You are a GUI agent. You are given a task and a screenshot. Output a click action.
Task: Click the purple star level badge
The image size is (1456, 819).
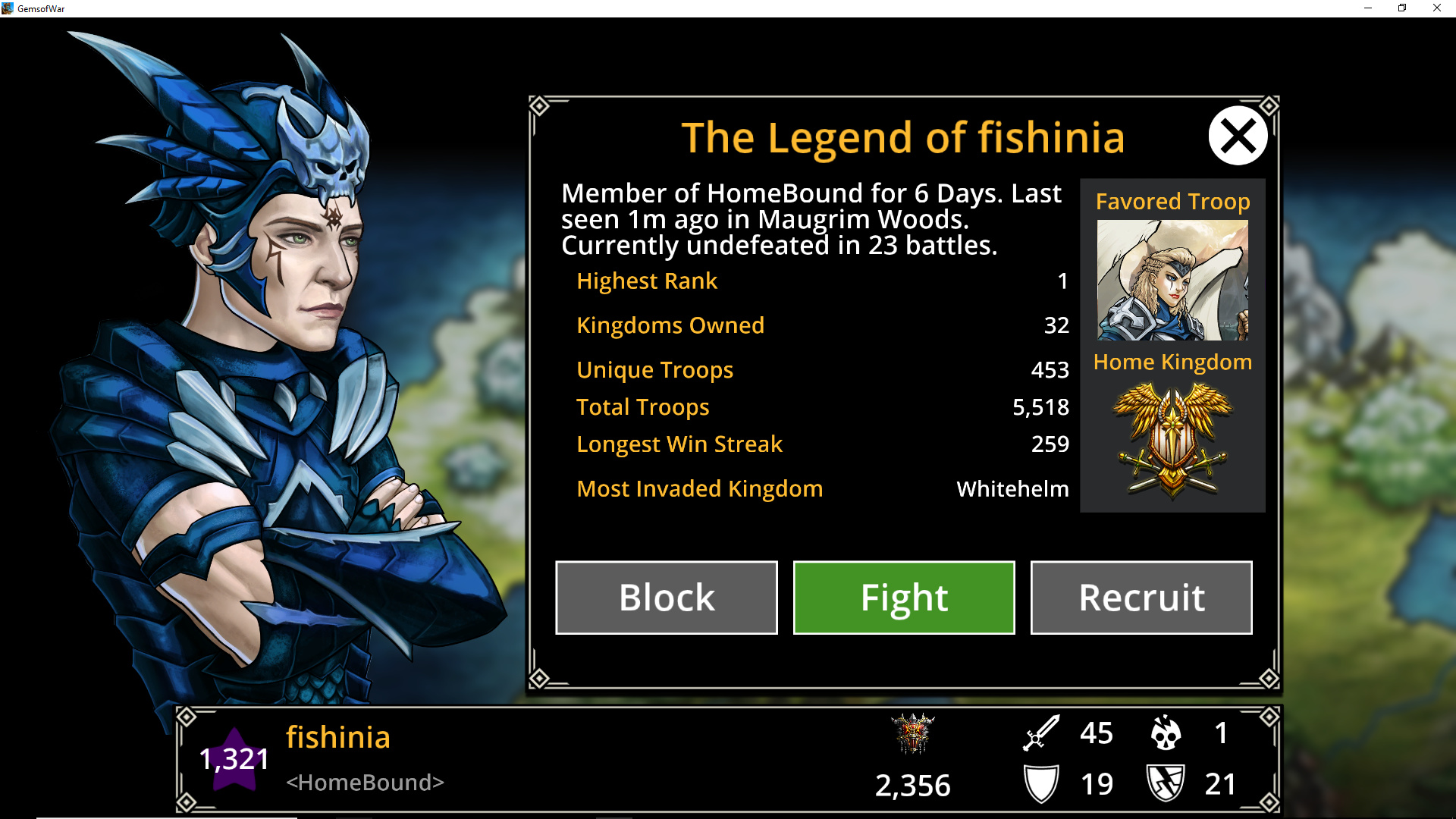tap(234, 759)
